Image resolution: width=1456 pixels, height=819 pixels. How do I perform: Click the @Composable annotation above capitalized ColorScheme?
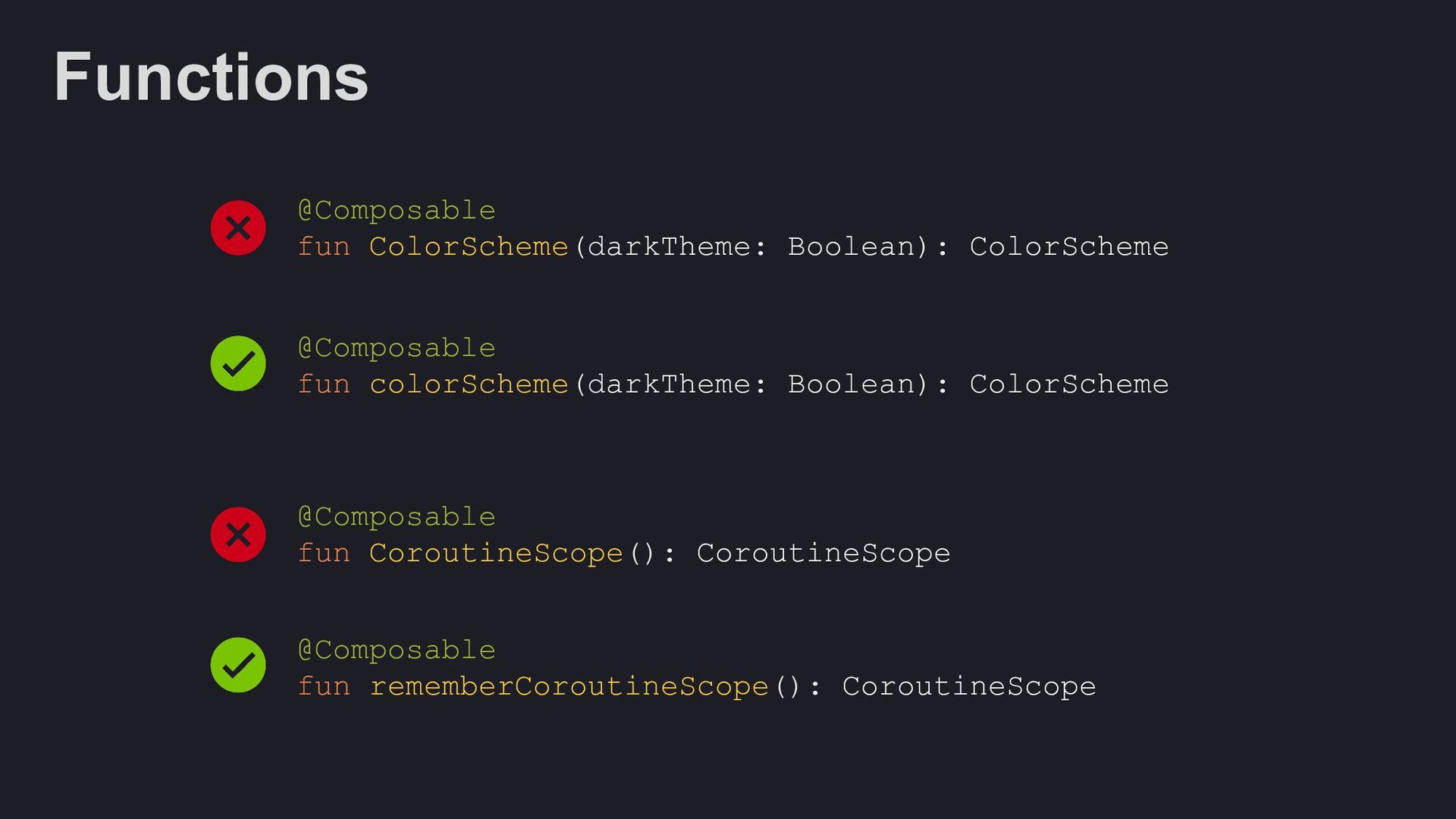pos(397,210)
